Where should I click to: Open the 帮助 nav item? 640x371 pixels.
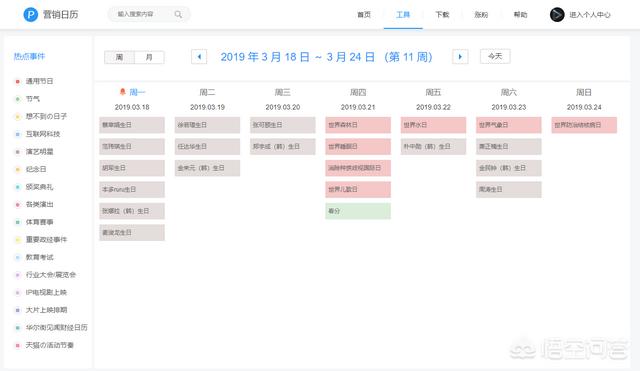click(x=520, y=15)
